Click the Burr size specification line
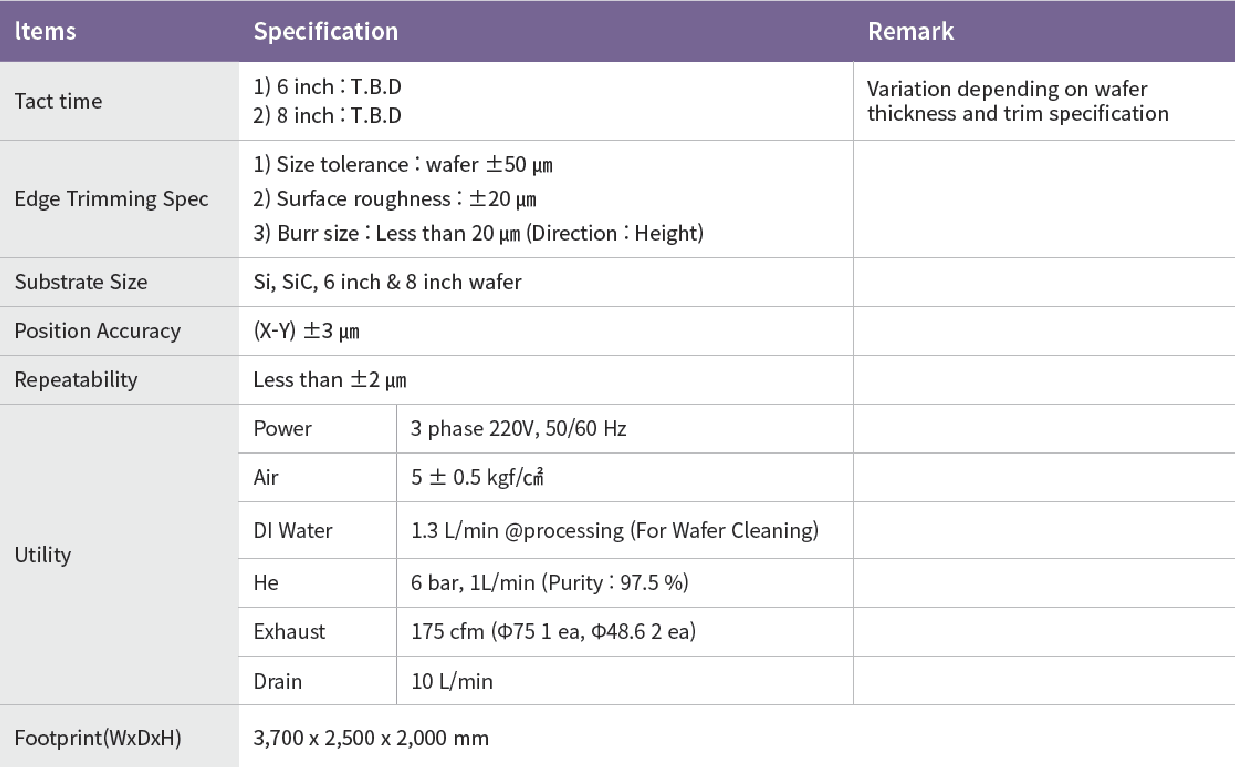 pyautogui.click(x=479, y=233)
